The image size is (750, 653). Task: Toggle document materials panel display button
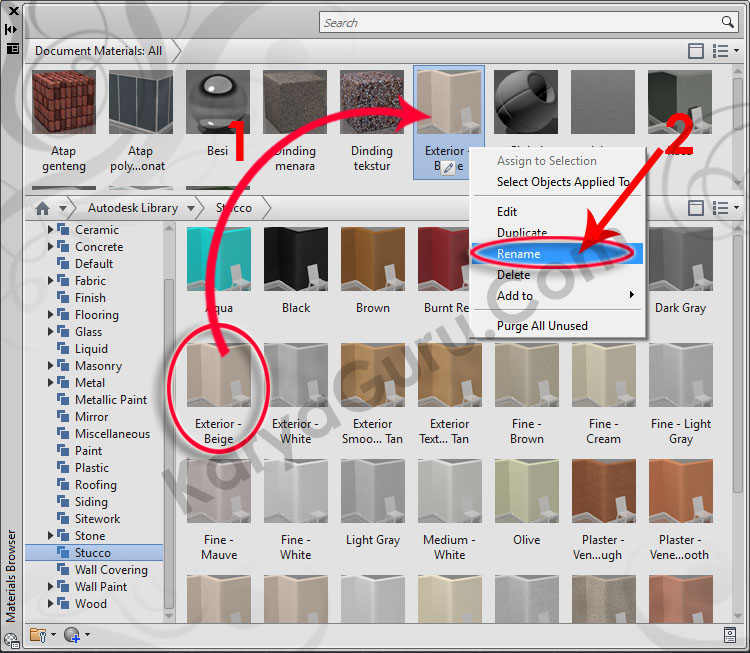point(696,50)
